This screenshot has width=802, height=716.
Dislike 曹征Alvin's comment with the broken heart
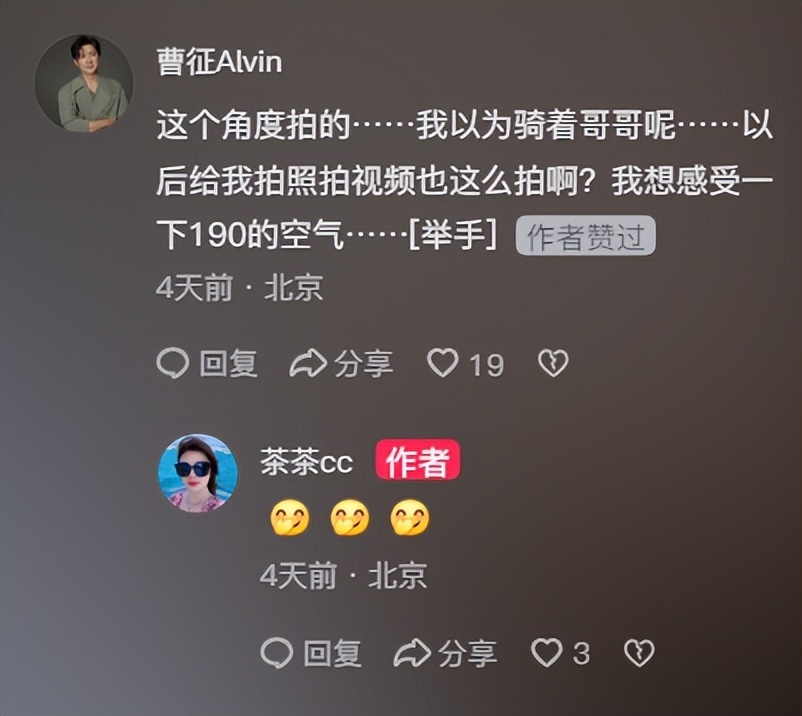(x=553, y=364)
